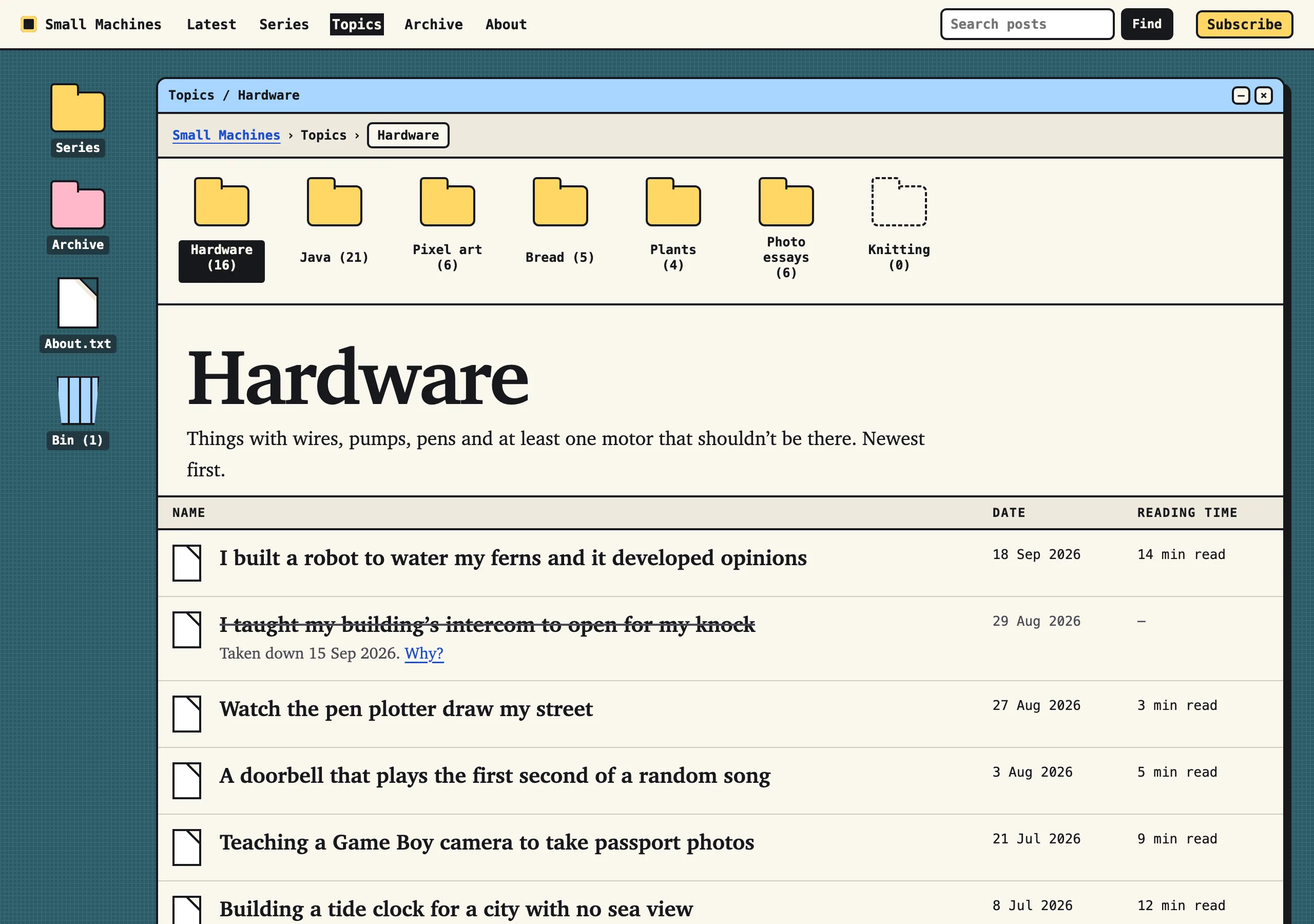Open the Pixel art (6) folder
This screenshot has height=924, width=1314.
click(x=448, y=225)
